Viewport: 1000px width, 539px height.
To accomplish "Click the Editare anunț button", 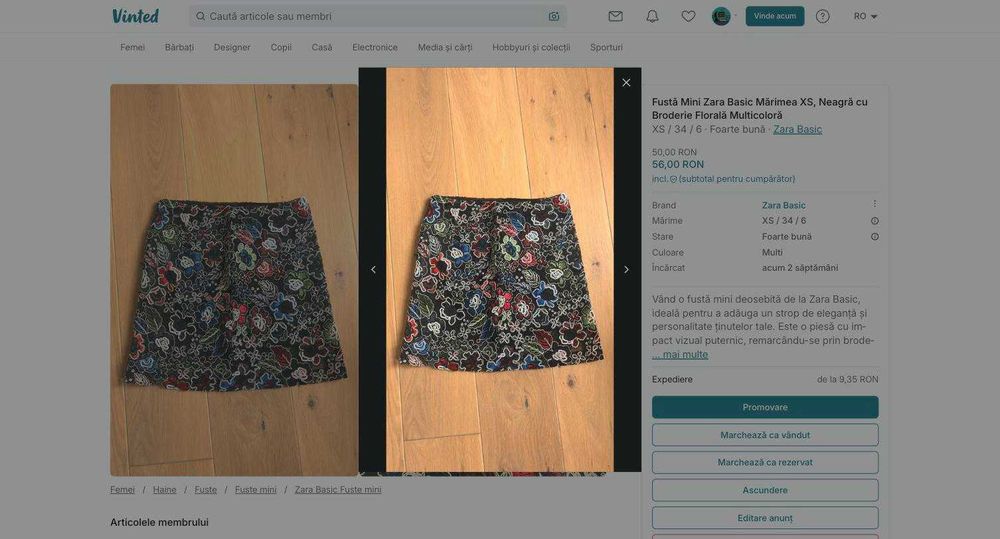I will [x=765, y=518].
